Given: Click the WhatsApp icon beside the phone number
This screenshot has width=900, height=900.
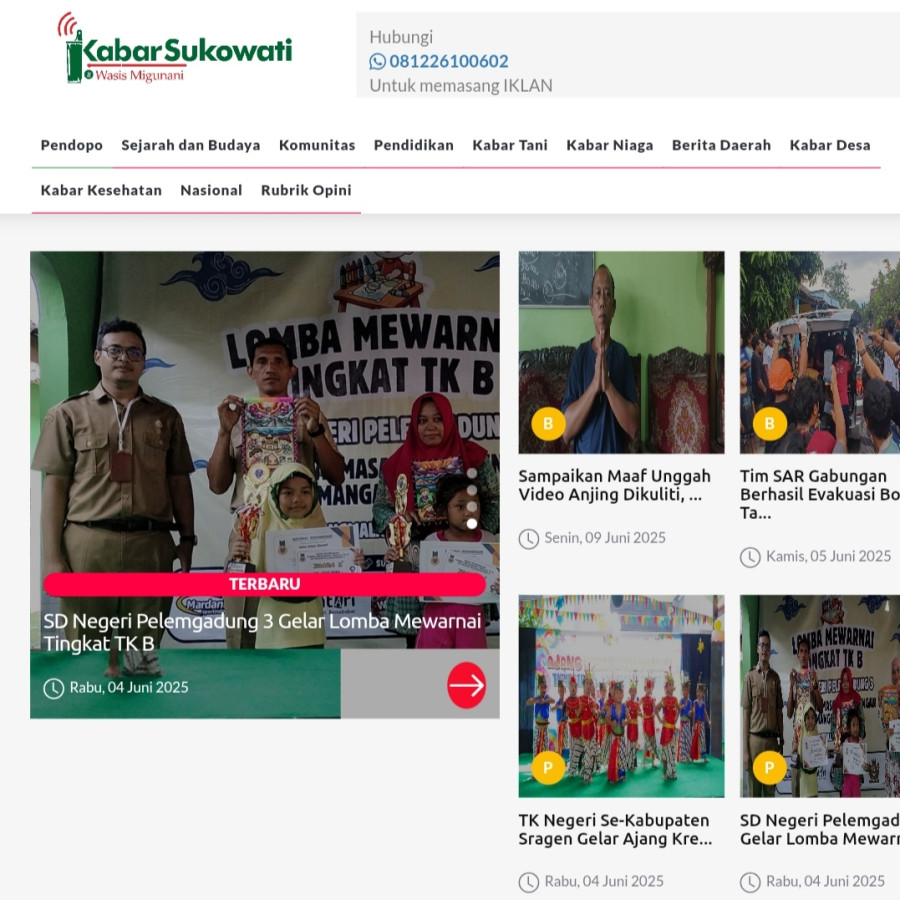Looking at the screenshot, I should (x=377, y=61).
